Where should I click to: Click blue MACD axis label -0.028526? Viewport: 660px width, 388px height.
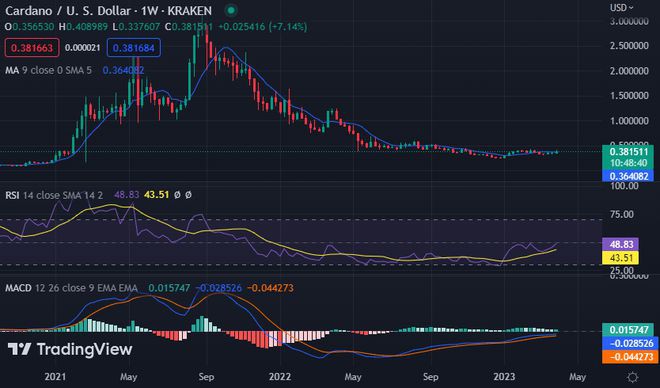click(x=630, y=343)
